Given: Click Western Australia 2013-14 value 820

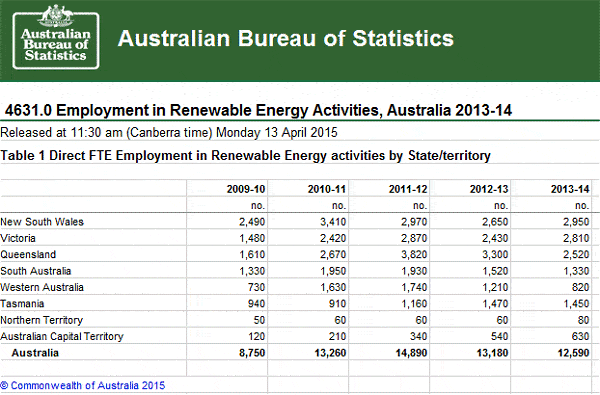Looking at the screenshot, I should 580,287.
